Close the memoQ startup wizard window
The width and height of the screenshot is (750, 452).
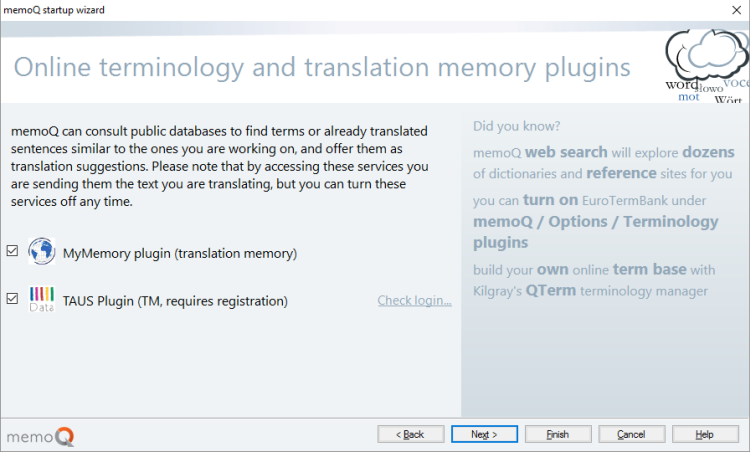[x=737, y=10]
